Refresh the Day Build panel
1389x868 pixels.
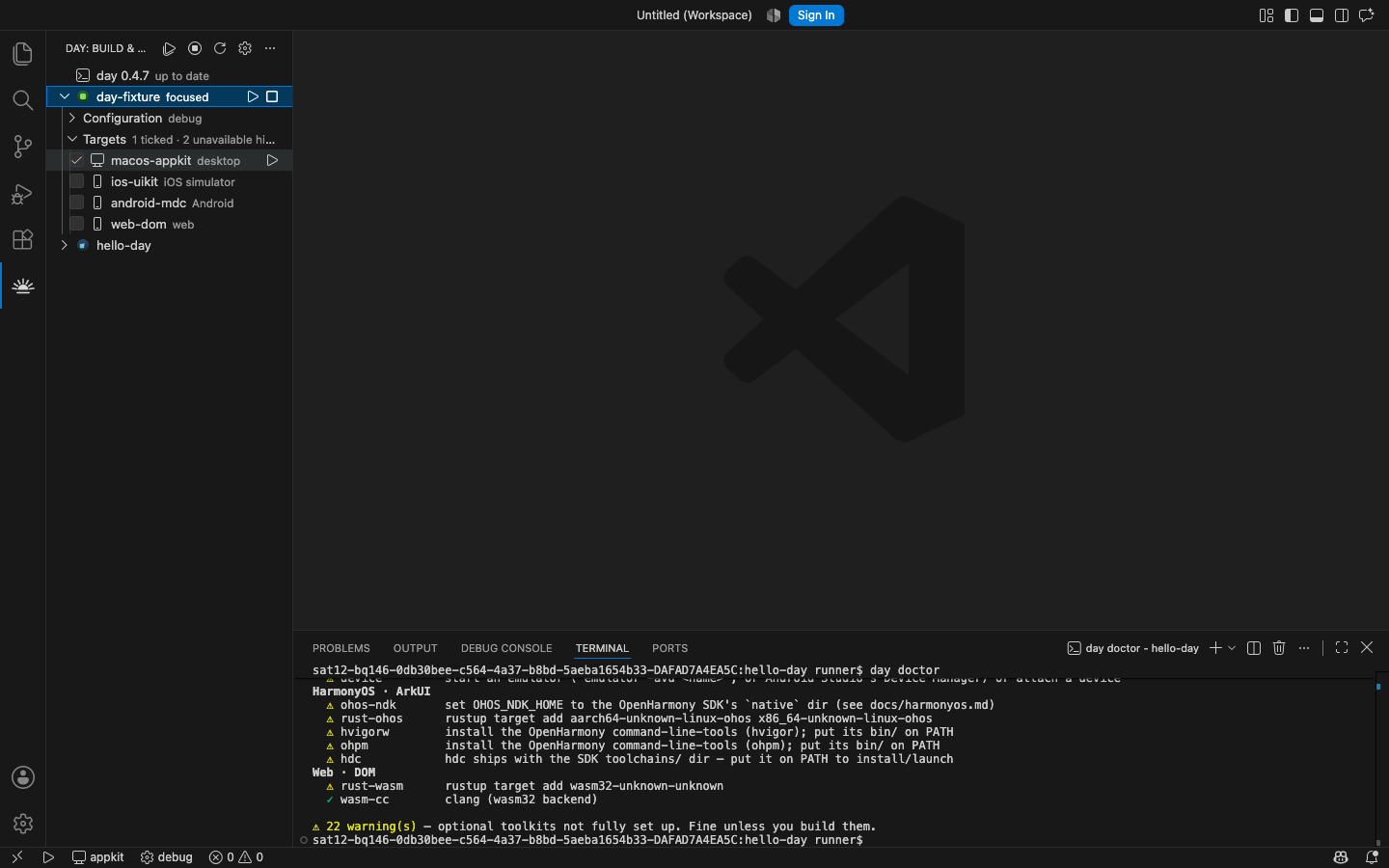220,48
